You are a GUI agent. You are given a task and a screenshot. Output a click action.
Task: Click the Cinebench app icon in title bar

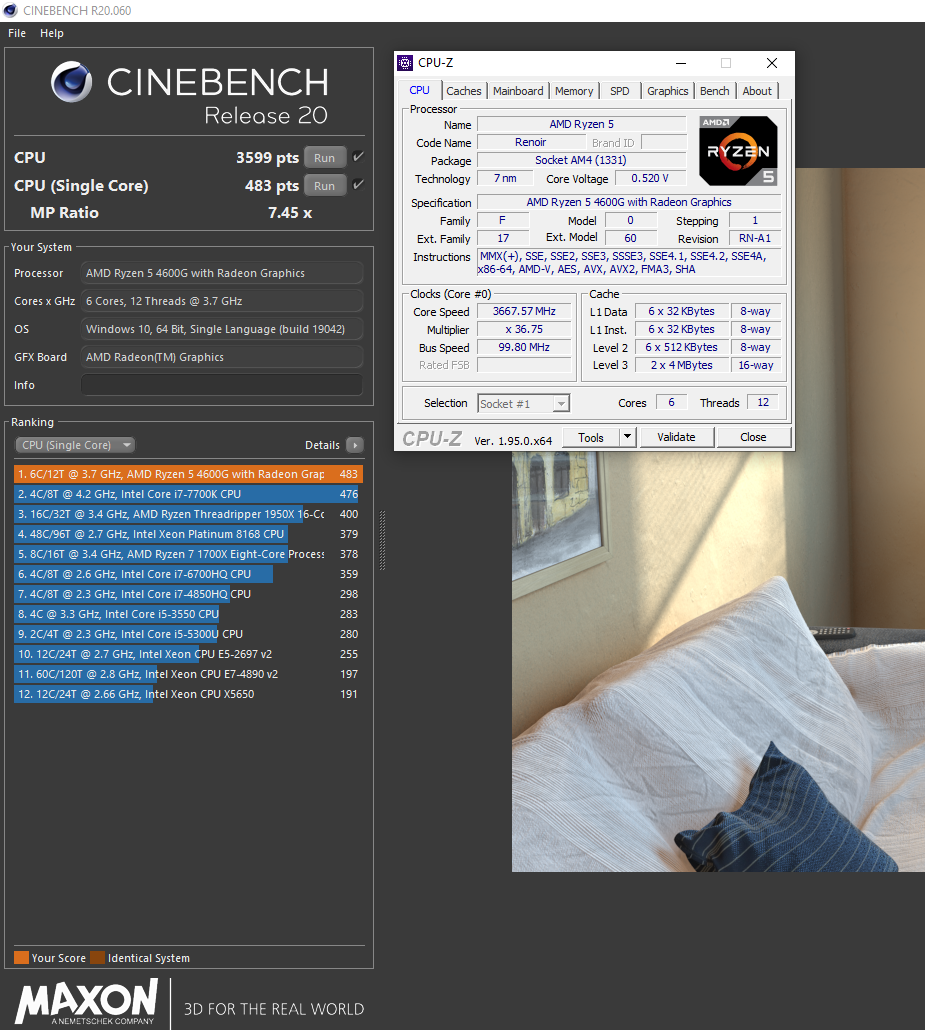pos(10,10)
